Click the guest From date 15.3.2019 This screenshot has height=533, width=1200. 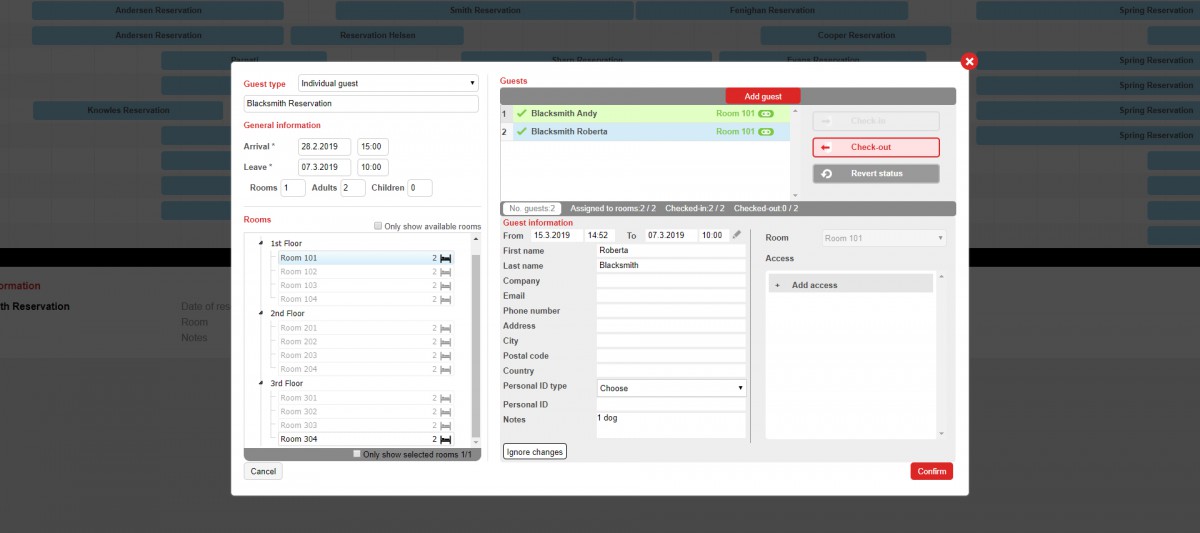pos(556,235)
